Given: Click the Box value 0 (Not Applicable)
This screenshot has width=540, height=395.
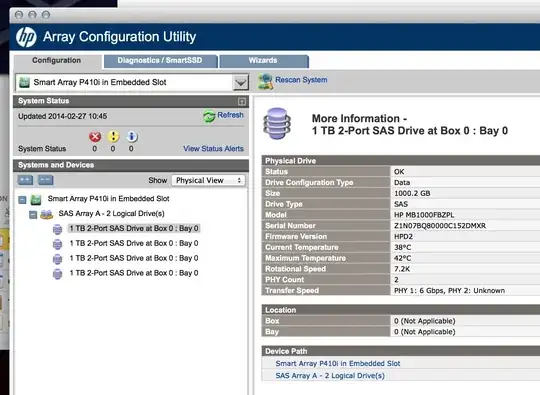Looking at the screenshot, I should pos(425,321).
